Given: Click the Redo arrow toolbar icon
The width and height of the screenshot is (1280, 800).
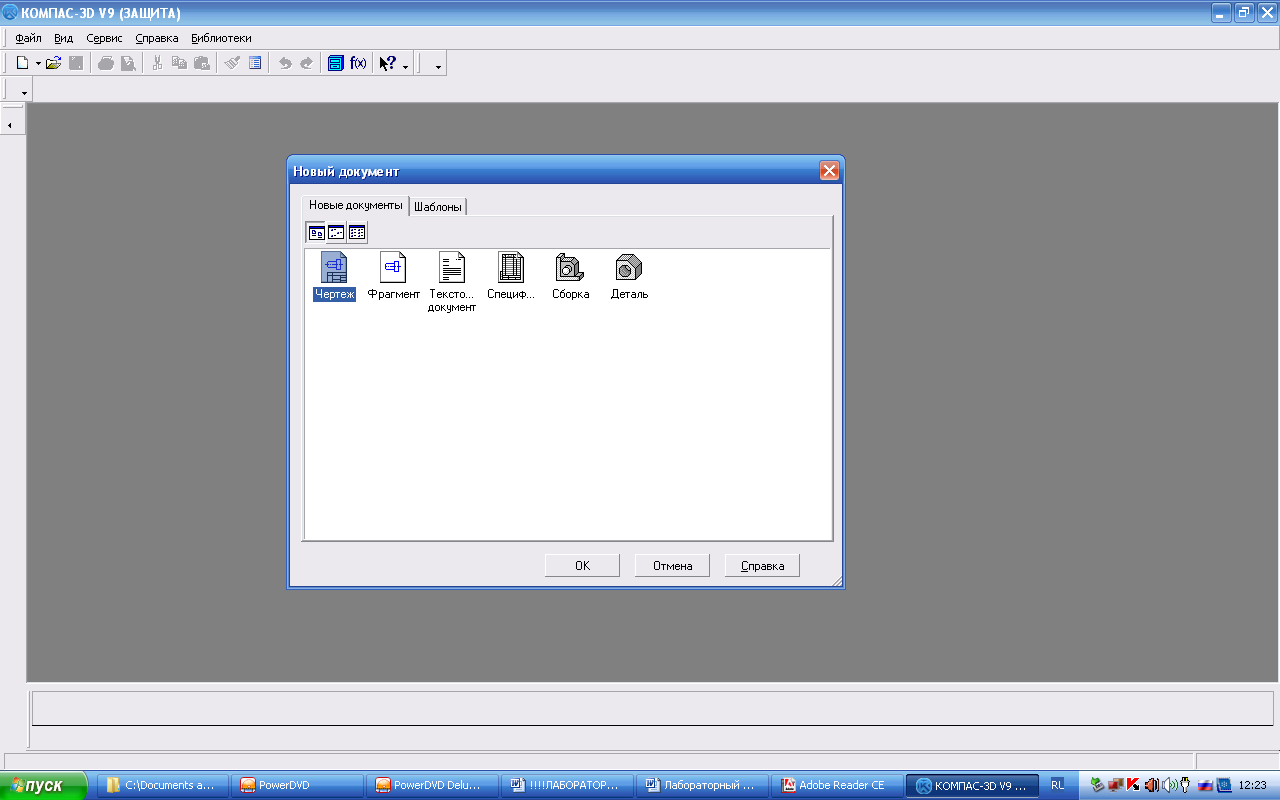Looking at the screenshot, I should (x=307, y=63).
